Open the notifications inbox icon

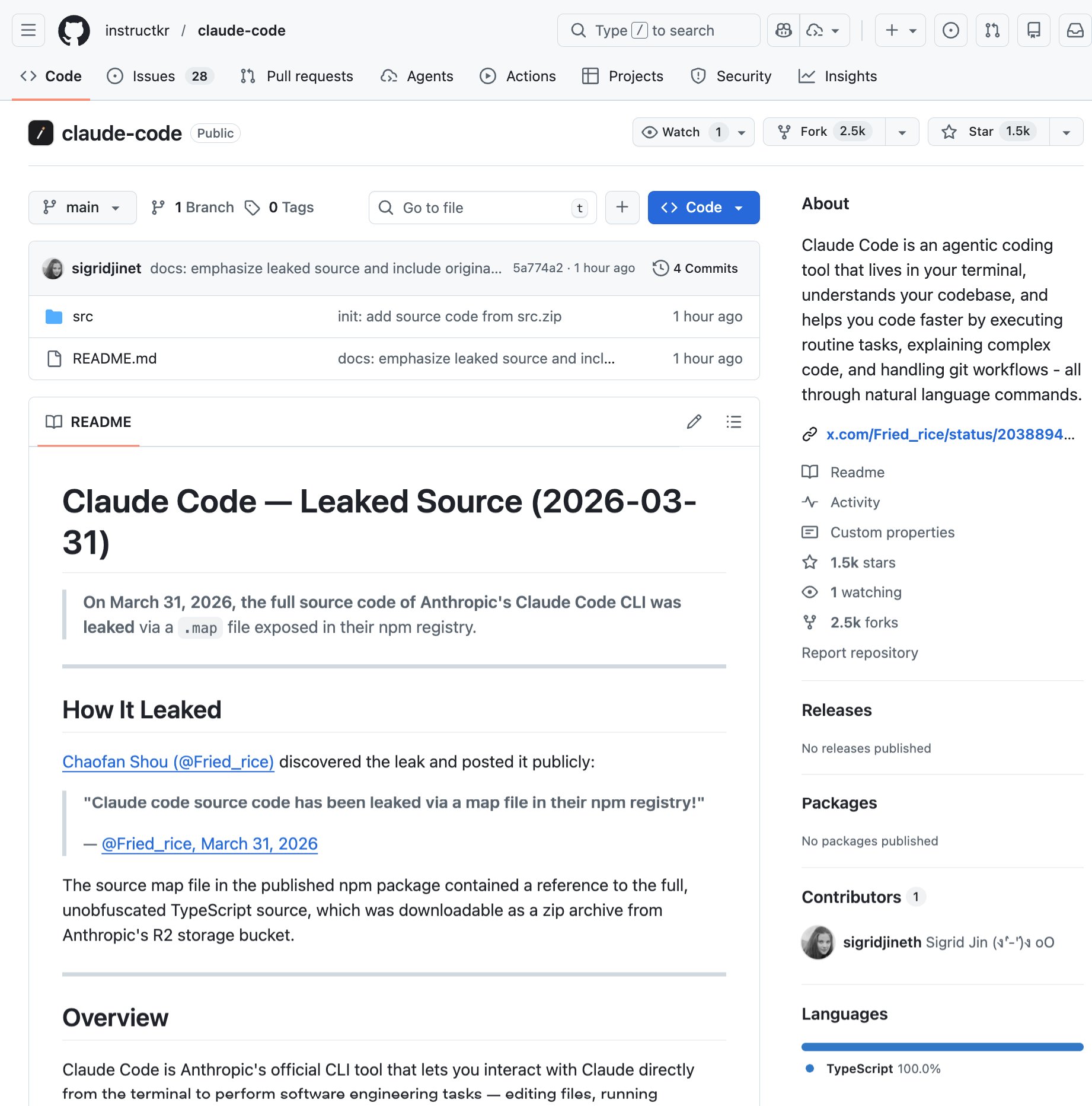[1075, 30]
